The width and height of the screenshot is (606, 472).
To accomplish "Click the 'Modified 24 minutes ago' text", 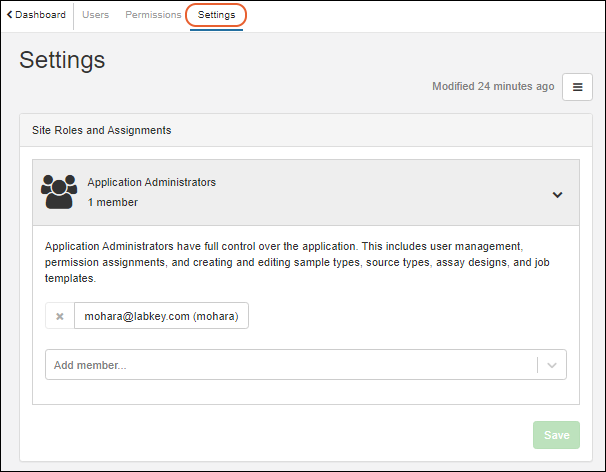I will pos(493,87).
